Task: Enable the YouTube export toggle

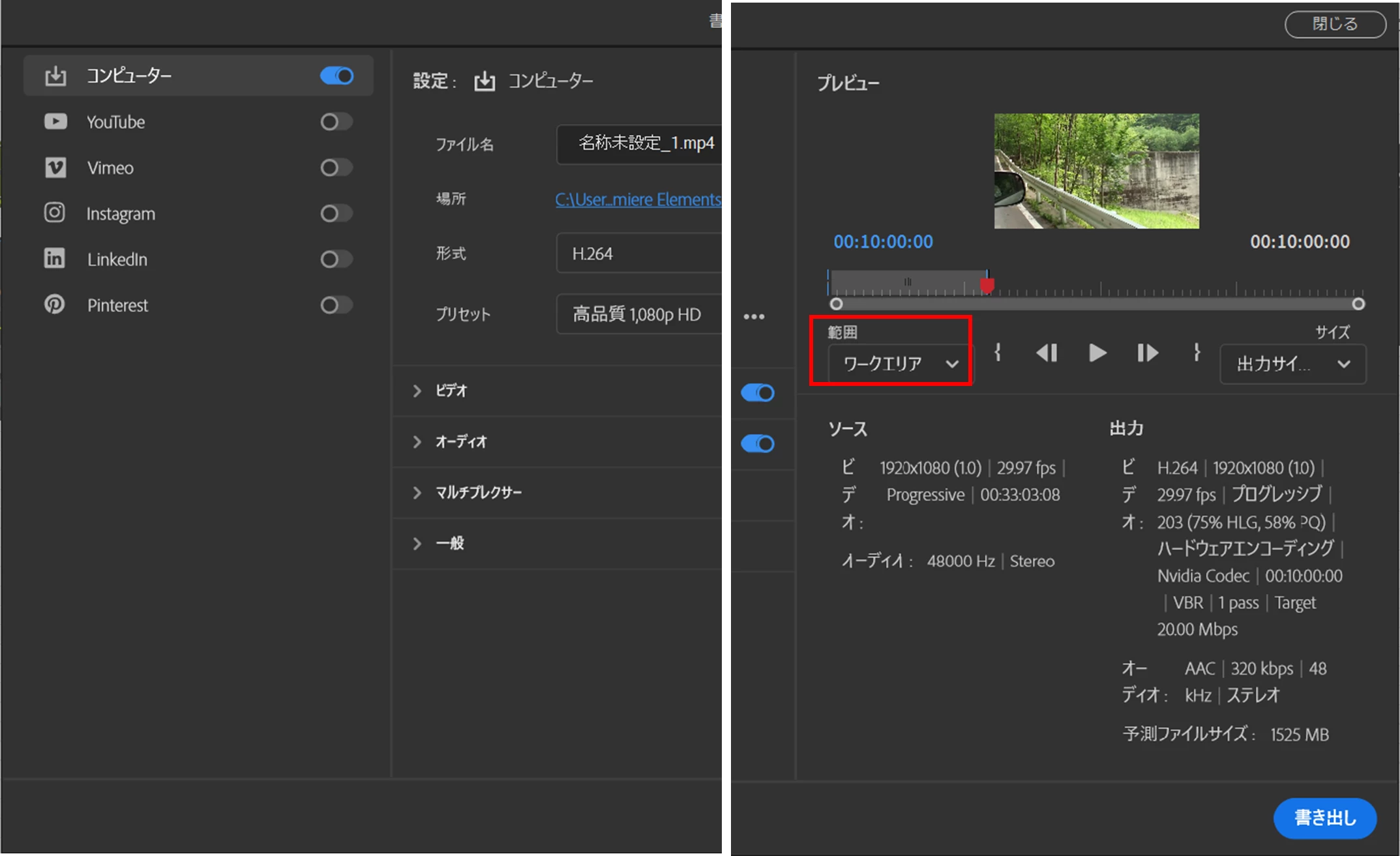Action: (x=336, y=122)
